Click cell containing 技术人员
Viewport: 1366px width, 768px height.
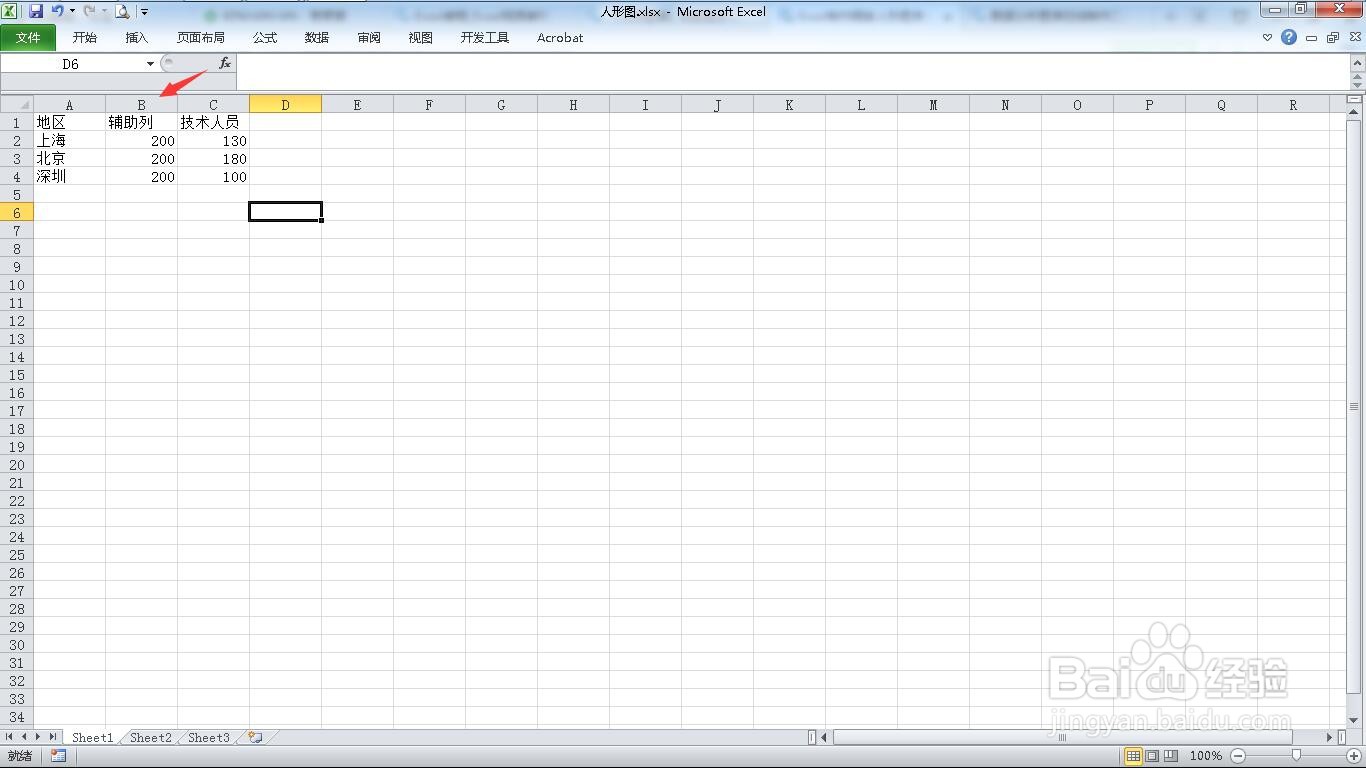coord(213,122)
